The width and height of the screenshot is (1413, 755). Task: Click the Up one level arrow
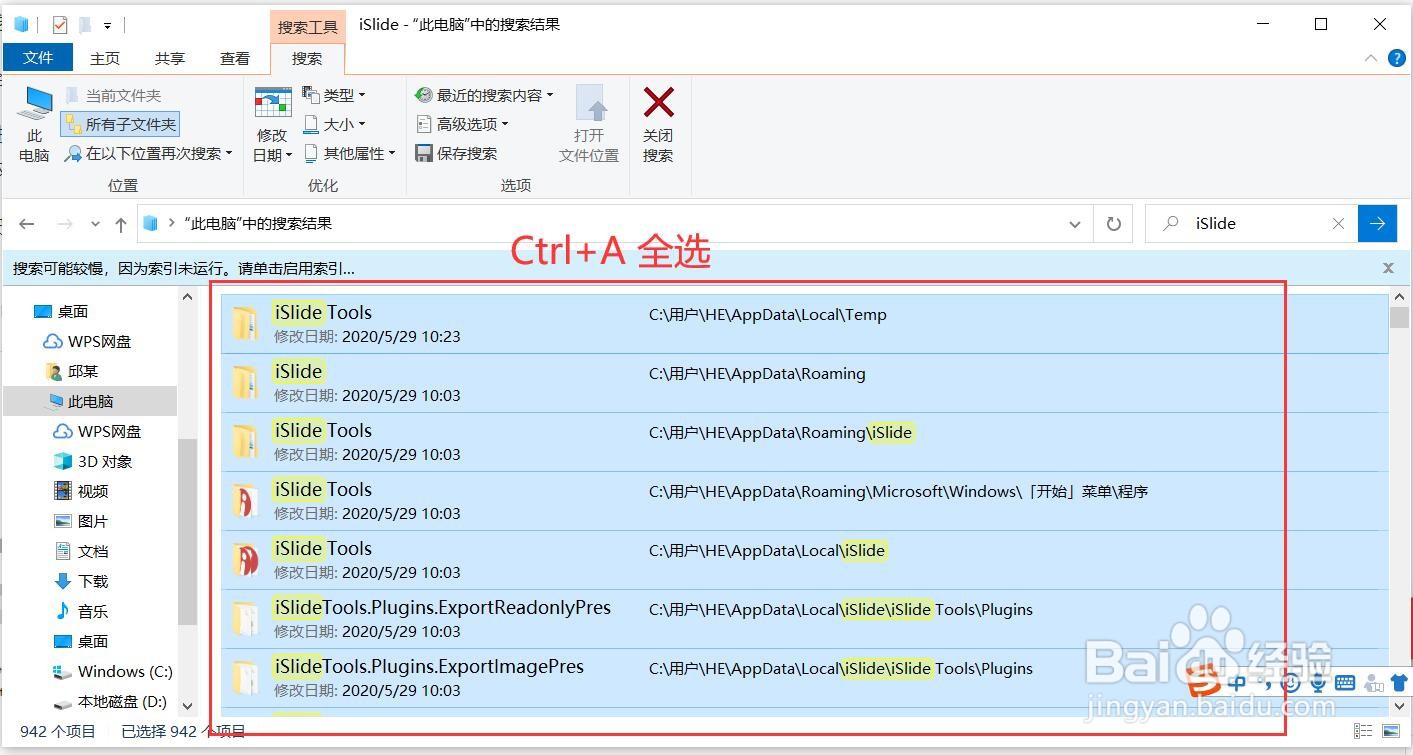pos(121,224)
